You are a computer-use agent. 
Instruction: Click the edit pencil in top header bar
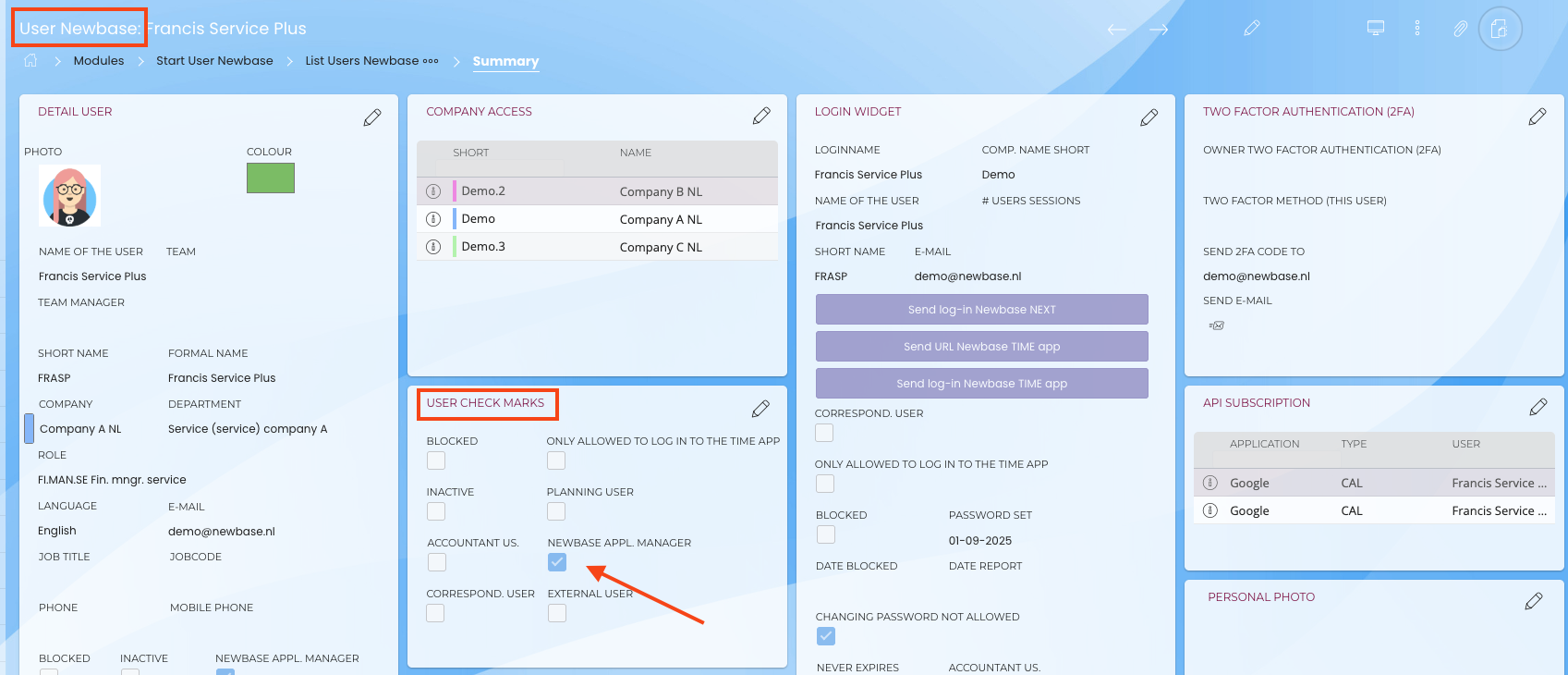coord(1252,29)
